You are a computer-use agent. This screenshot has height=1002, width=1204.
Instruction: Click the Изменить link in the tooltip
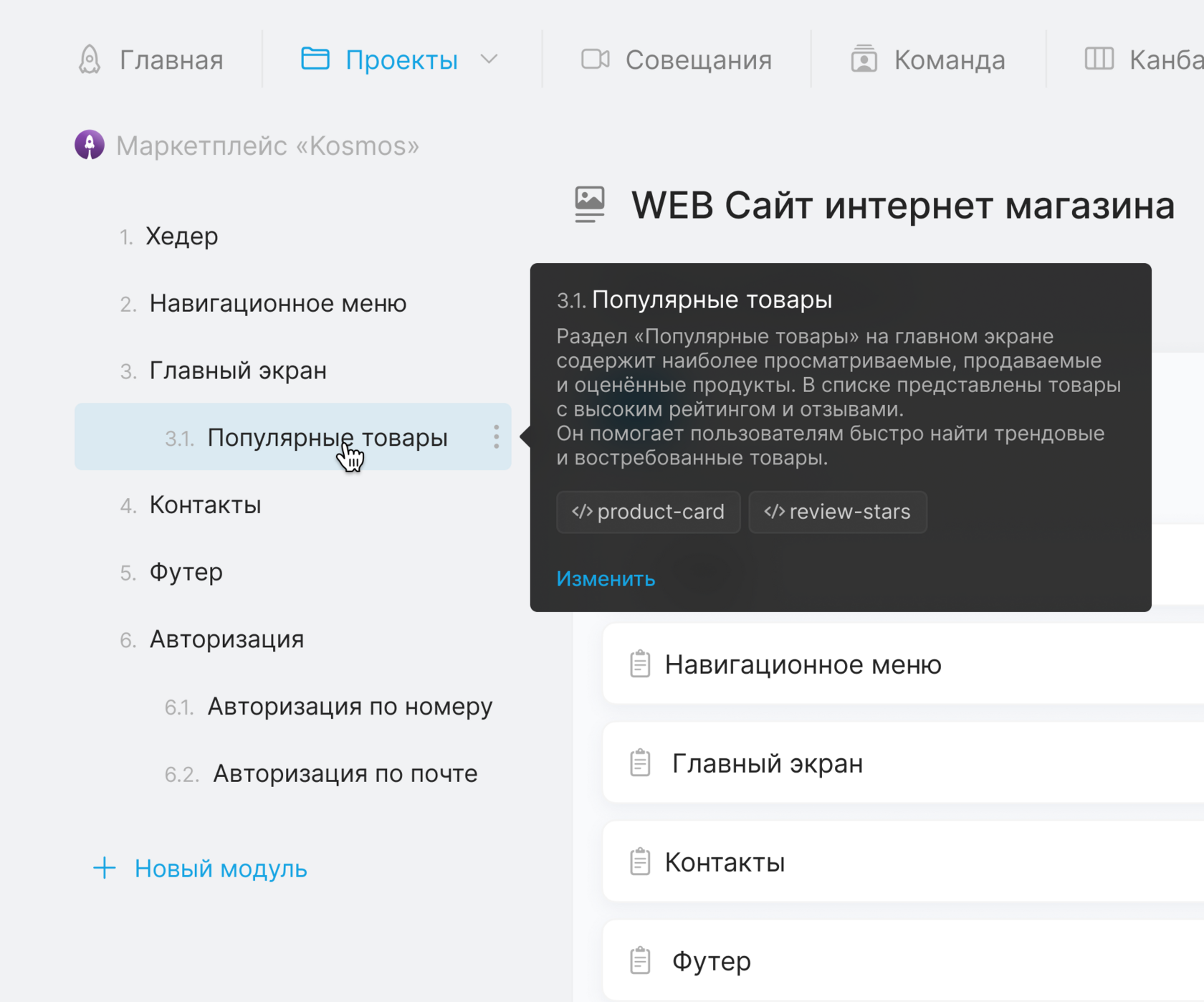pos(606,578)
